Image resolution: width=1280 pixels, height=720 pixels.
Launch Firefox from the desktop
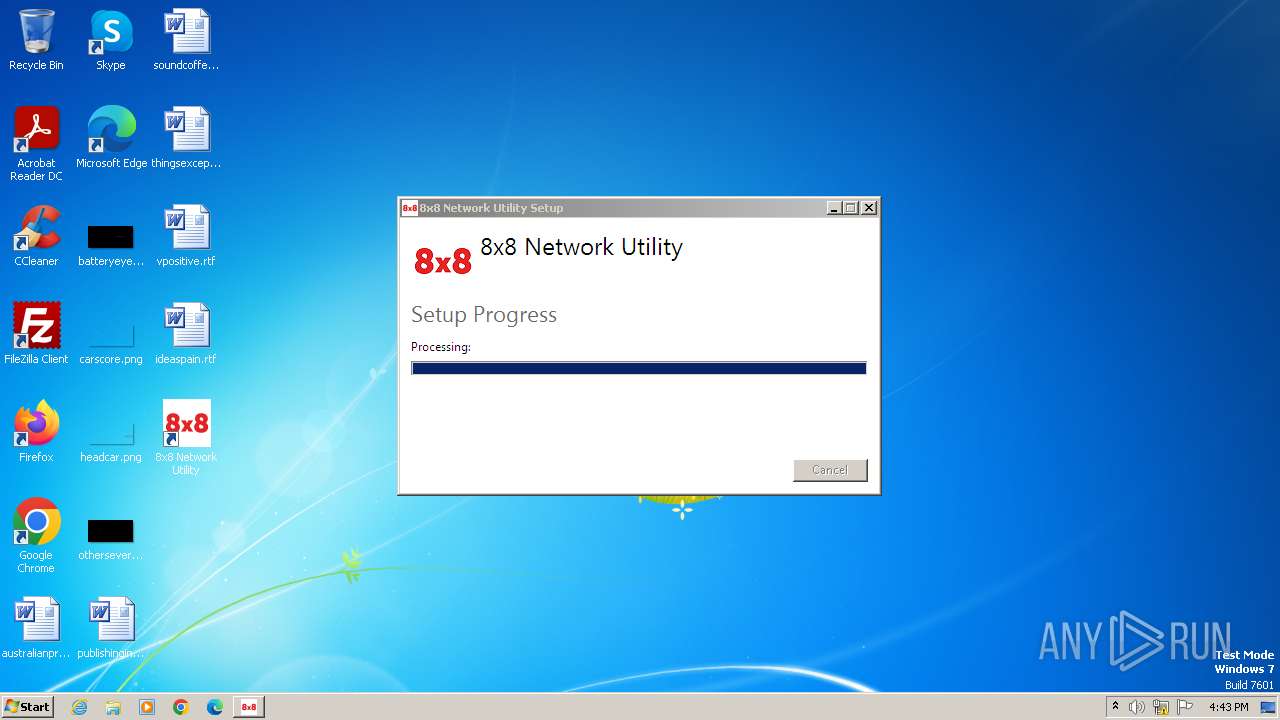click(36, 431)
